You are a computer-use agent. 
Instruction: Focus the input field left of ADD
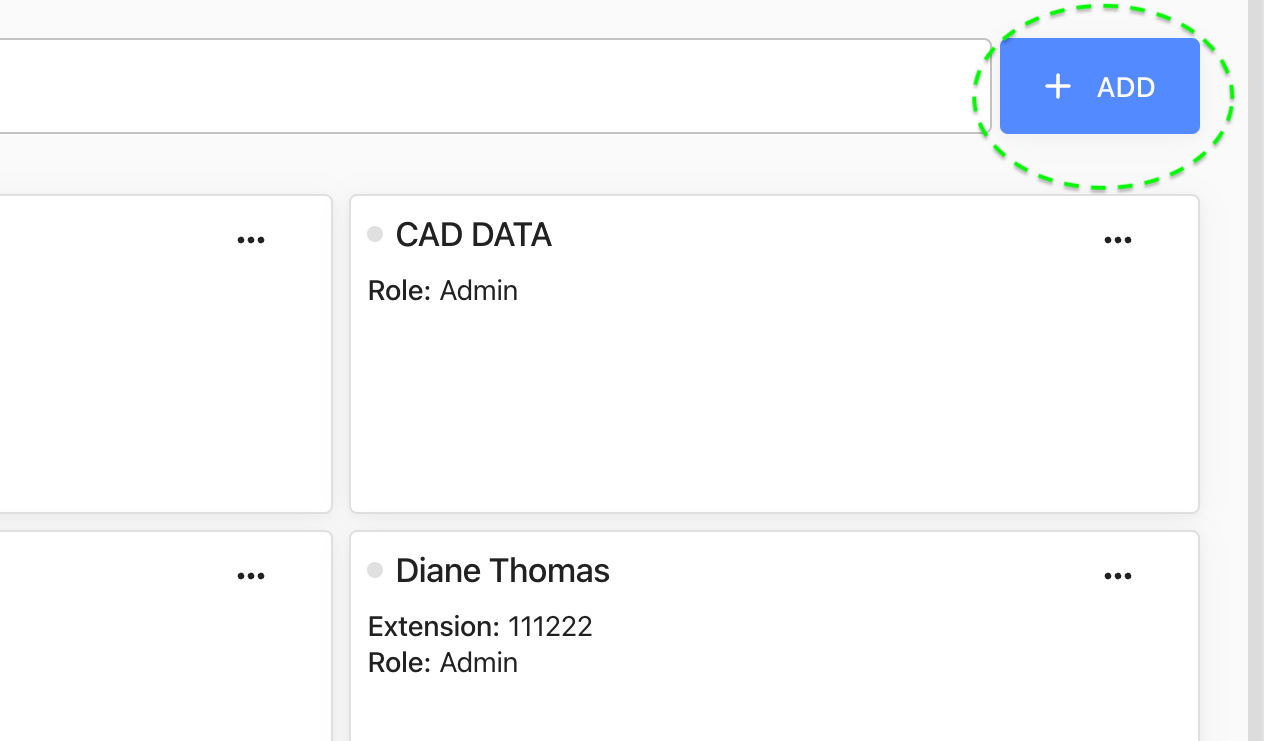[490, 86]
